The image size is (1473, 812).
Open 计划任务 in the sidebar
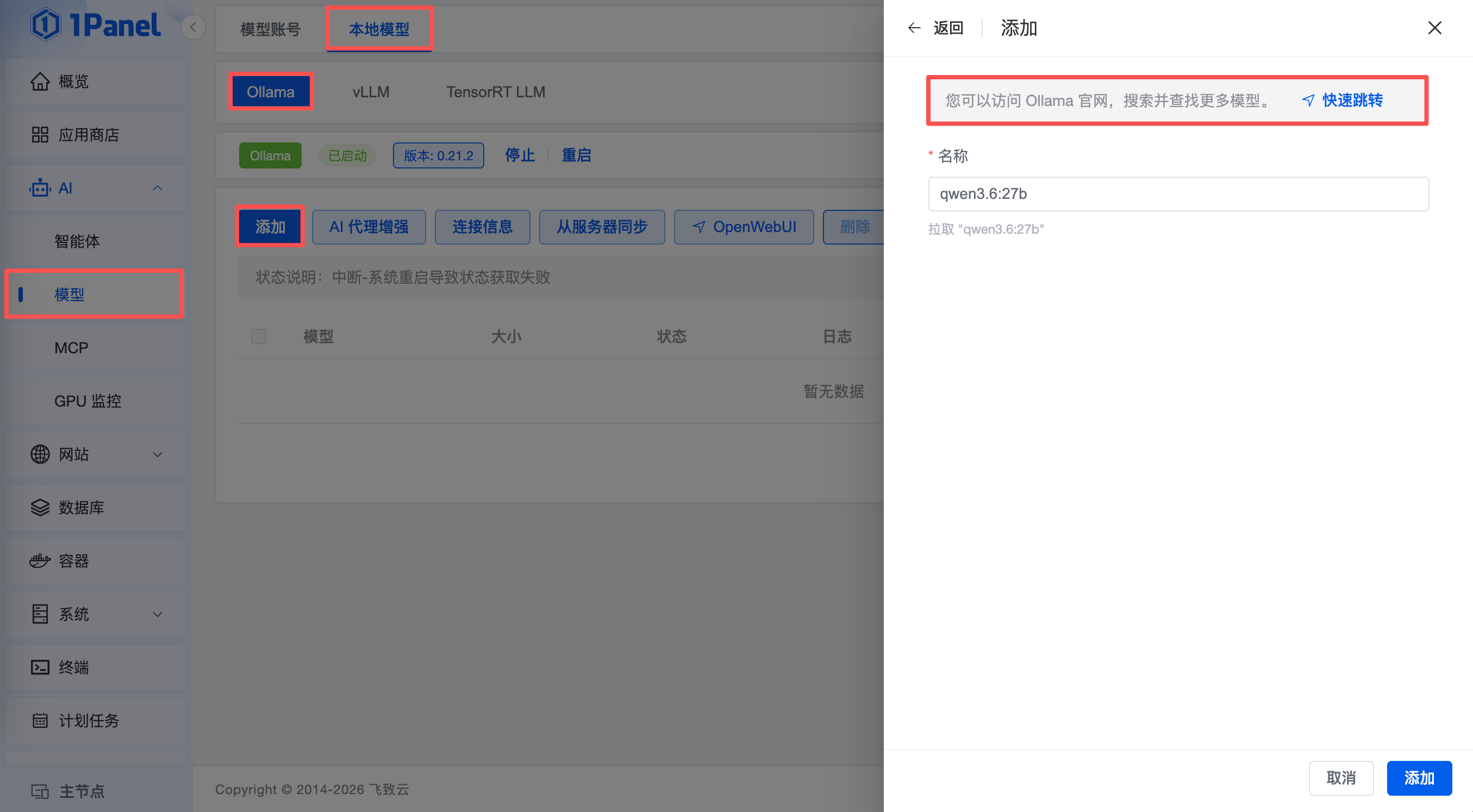pos(96,720)
